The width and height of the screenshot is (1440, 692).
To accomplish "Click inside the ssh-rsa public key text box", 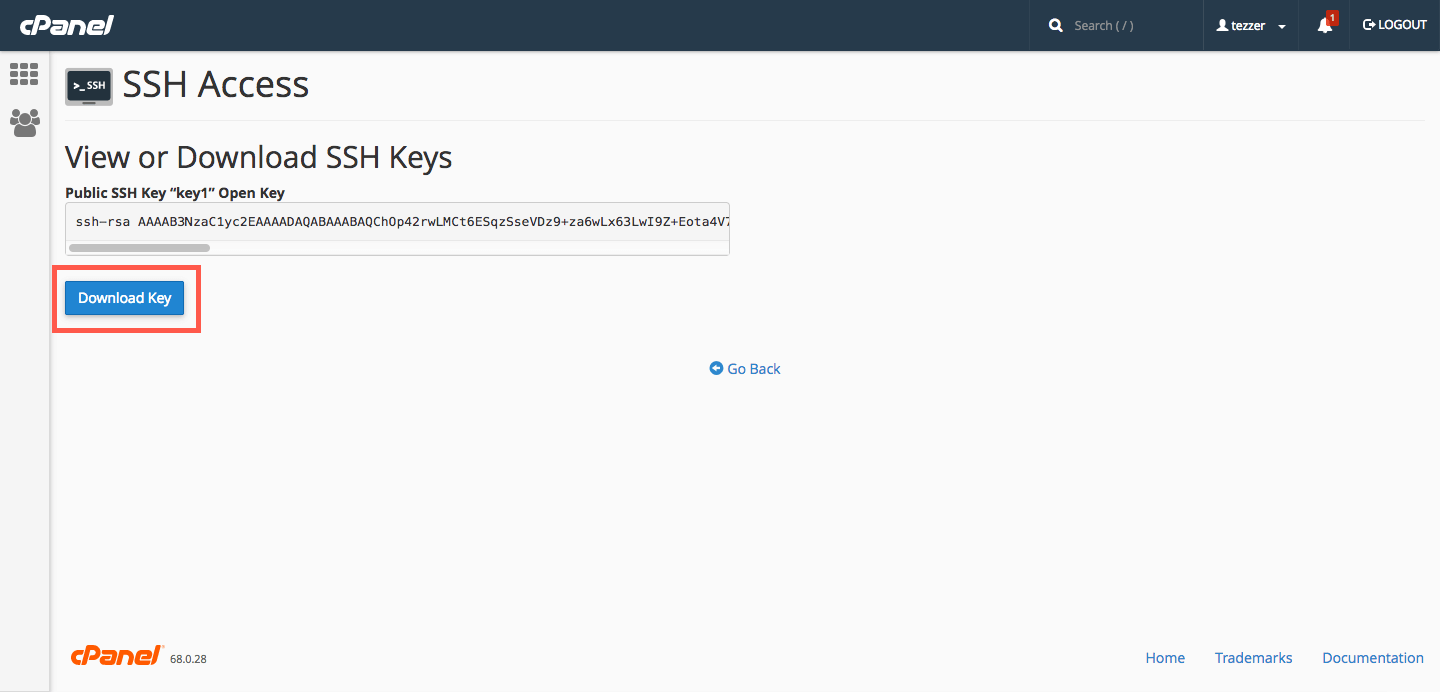I will (x=397, y=221).
